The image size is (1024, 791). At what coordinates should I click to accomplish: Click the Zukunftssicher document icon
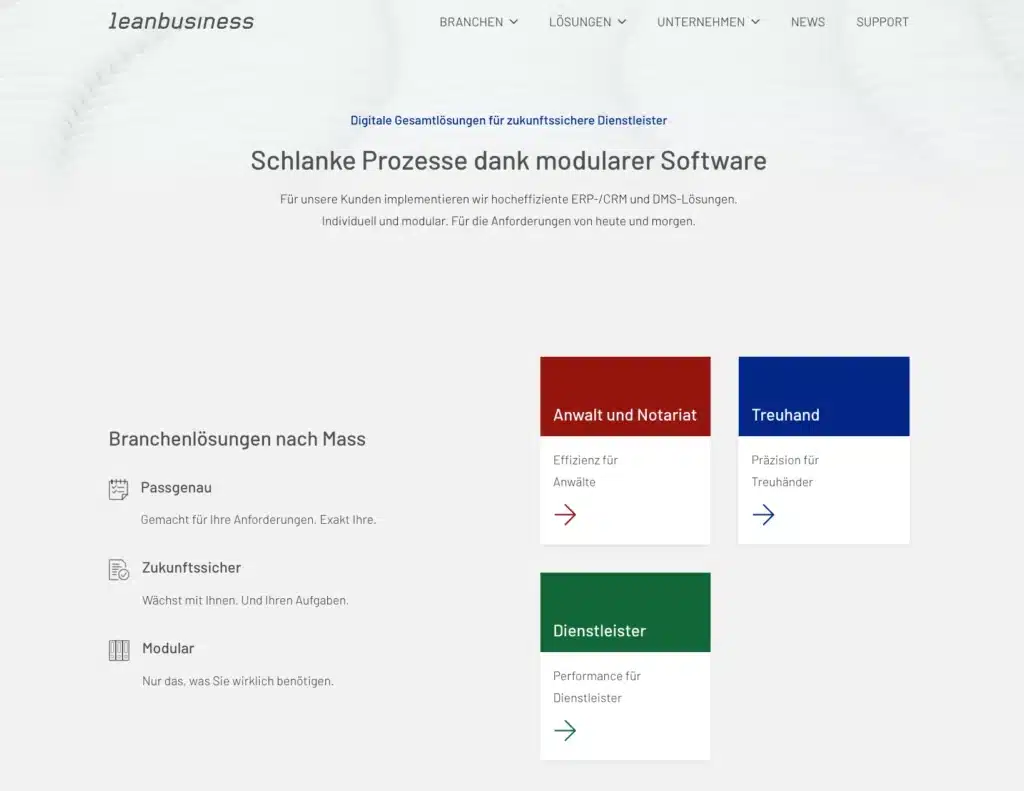tap(119, 570)
